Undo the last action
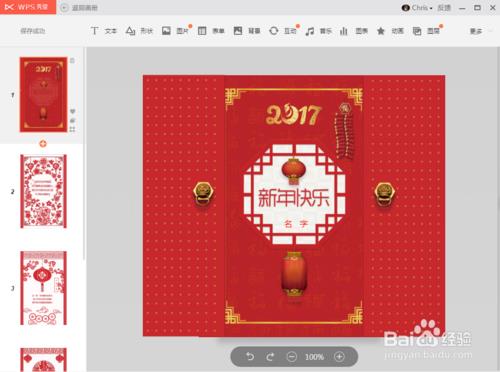 250,357
